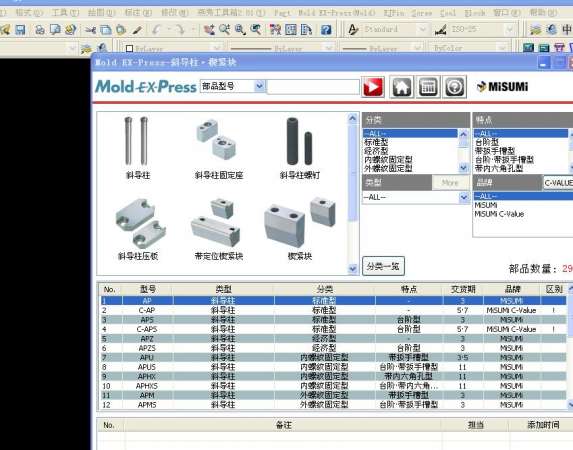The height and width of the screenshot is (450, 573).
Task: Select the 楔紧块 thumbnail
Action: [x=300, y=229]
